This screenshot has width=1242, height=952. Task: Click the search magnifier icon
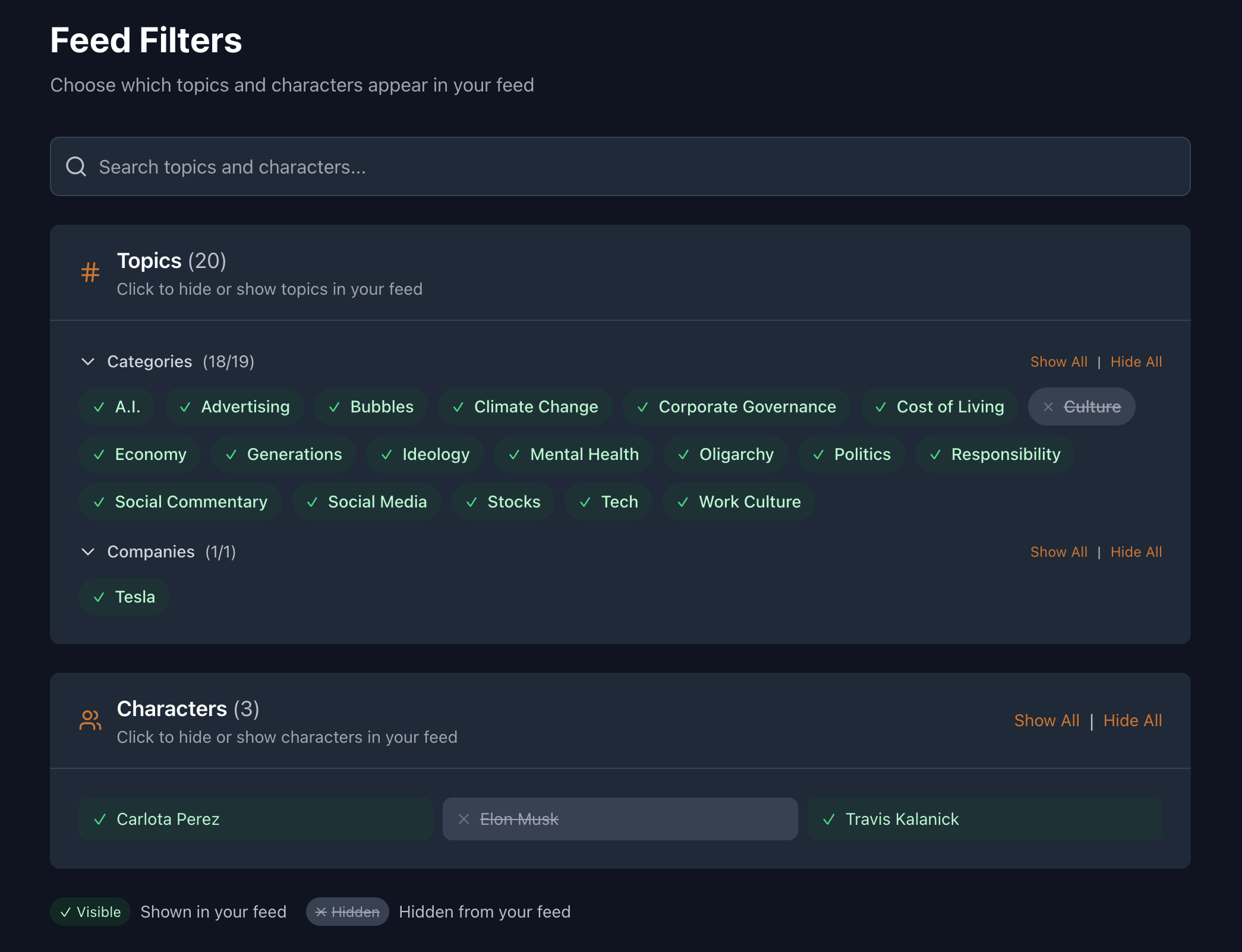[x=76, y=166]
